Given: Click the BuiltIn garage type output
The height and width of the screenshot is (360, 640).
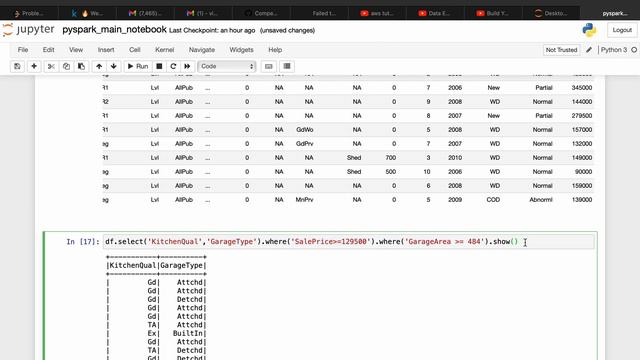Looking at the screenshot, I should [188, 333].
